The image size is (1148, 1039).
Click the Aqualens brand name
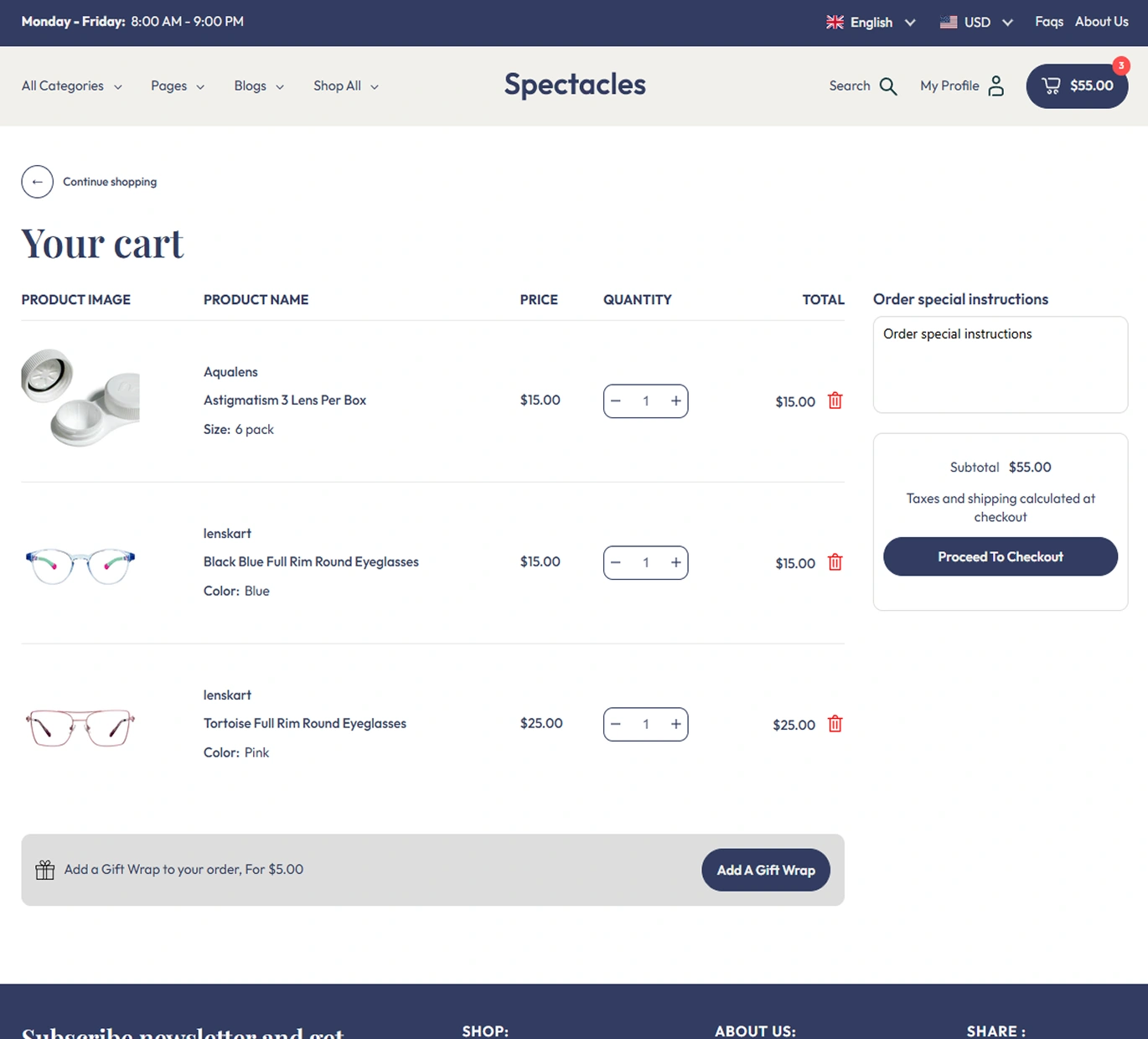pyautogui.click(x=230, y=372)
